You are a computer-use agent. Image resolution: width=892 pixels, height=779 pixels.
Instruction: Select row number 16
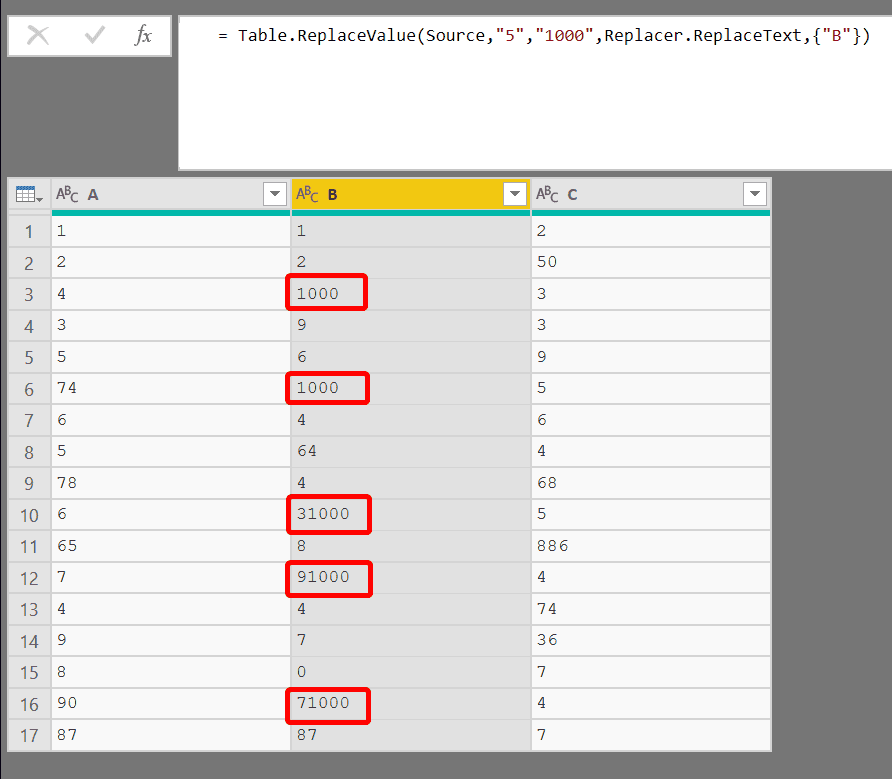point(30,704)
